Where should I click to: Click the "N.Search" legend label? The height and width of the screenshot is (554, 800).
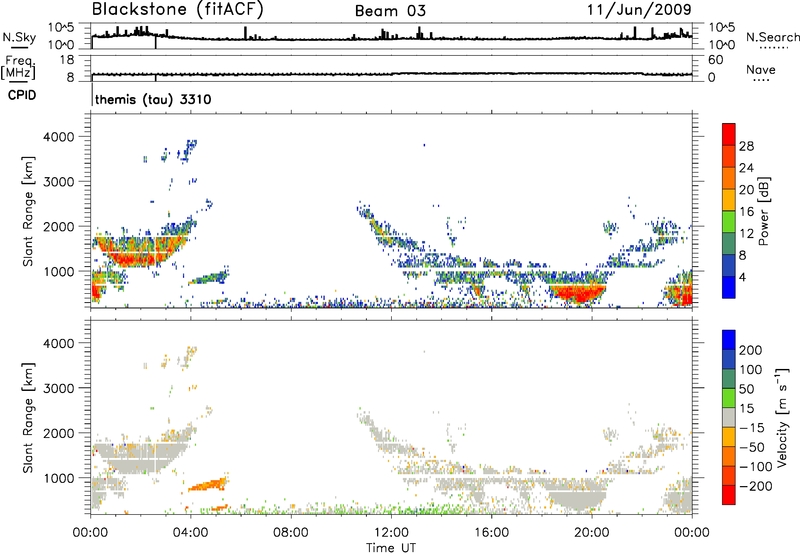(772, 37)
